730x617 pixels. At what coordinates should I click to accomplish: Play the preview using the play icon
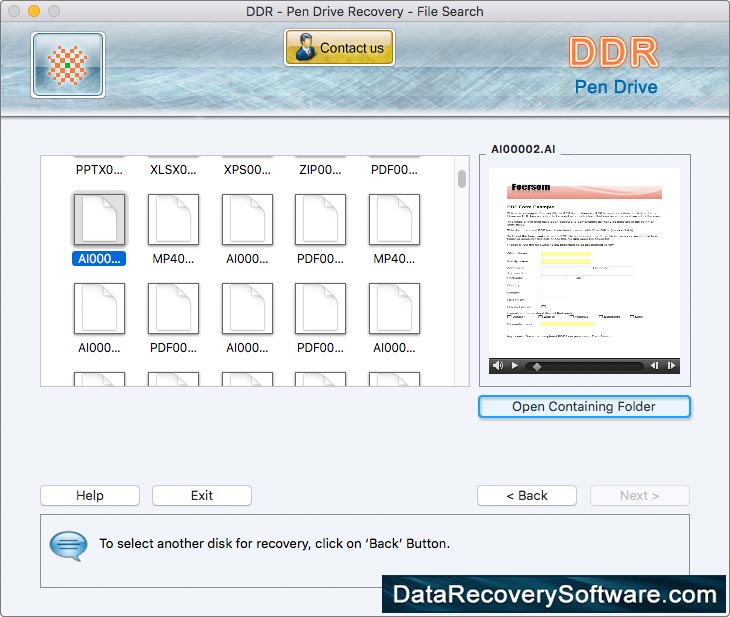click(514, 366)
